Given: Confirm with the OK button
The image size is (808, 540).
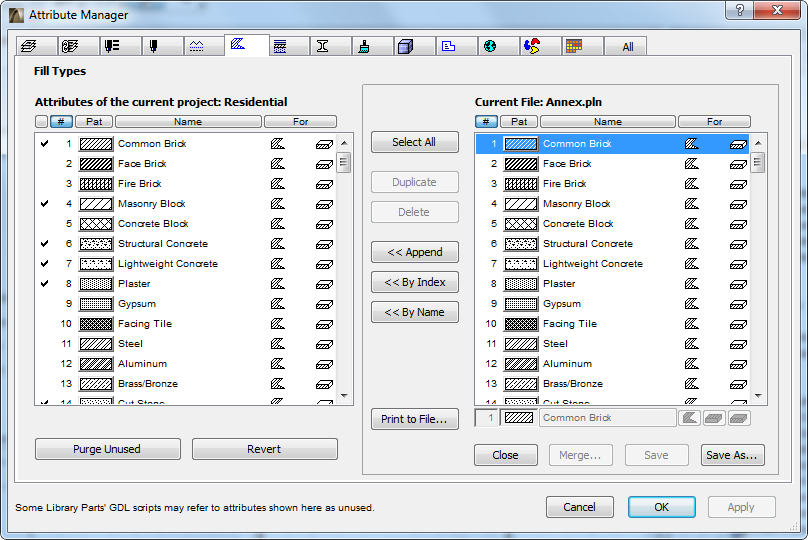Looking at the screenshot, I should click(x=662, y=508).
